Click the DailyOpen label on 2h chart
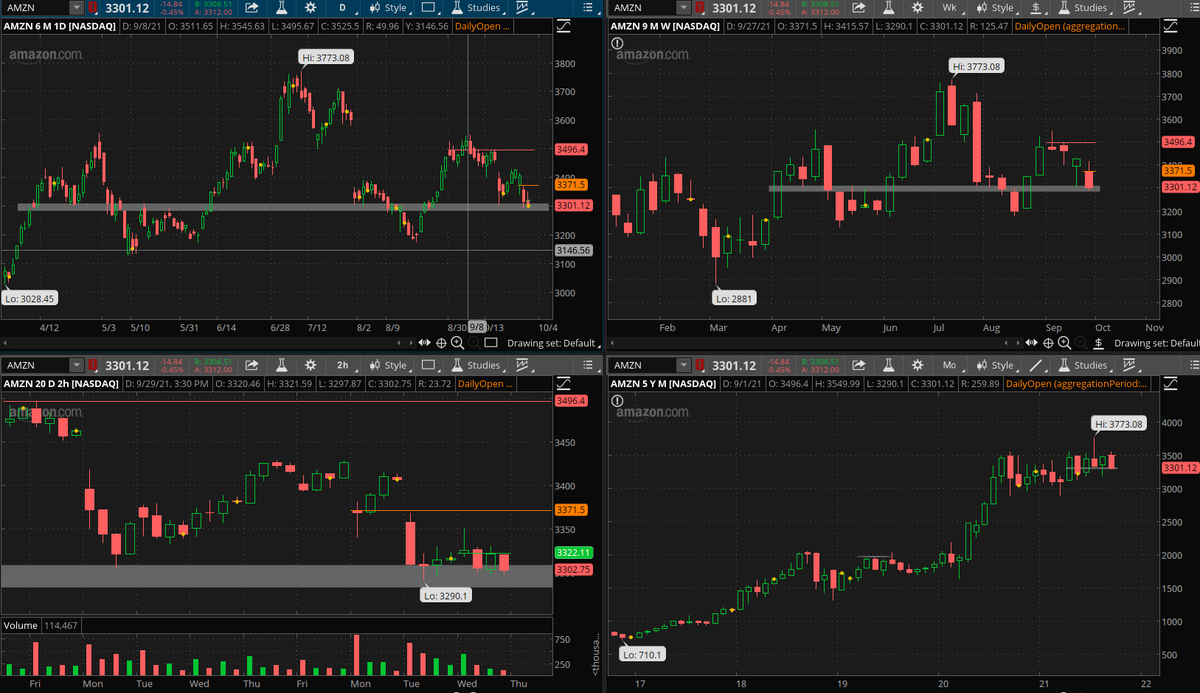The height and width of the screenshot is (693, 1200). (x=484, y=383)
